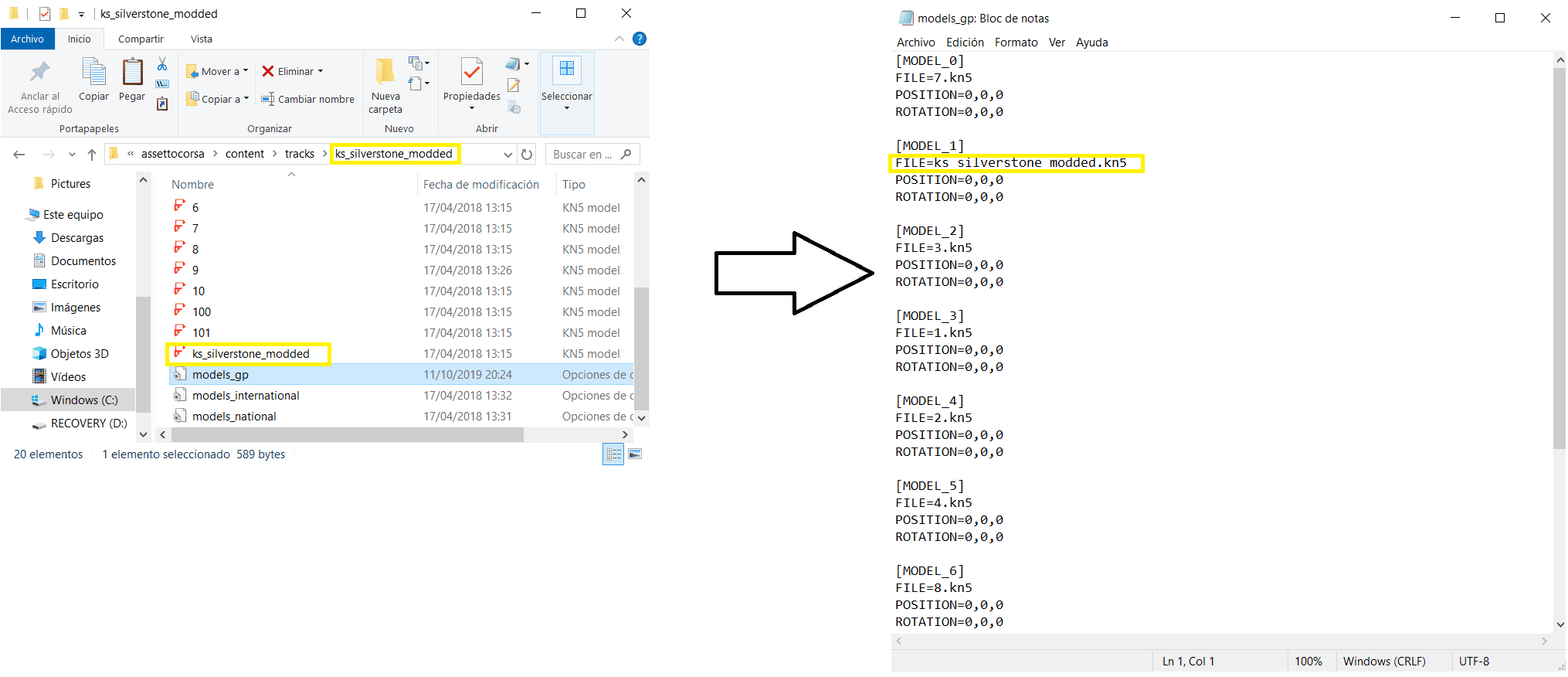This screenshot has width=1568, height=677.
Task: Select the models_international file
Action: click(x=246, y=396)
